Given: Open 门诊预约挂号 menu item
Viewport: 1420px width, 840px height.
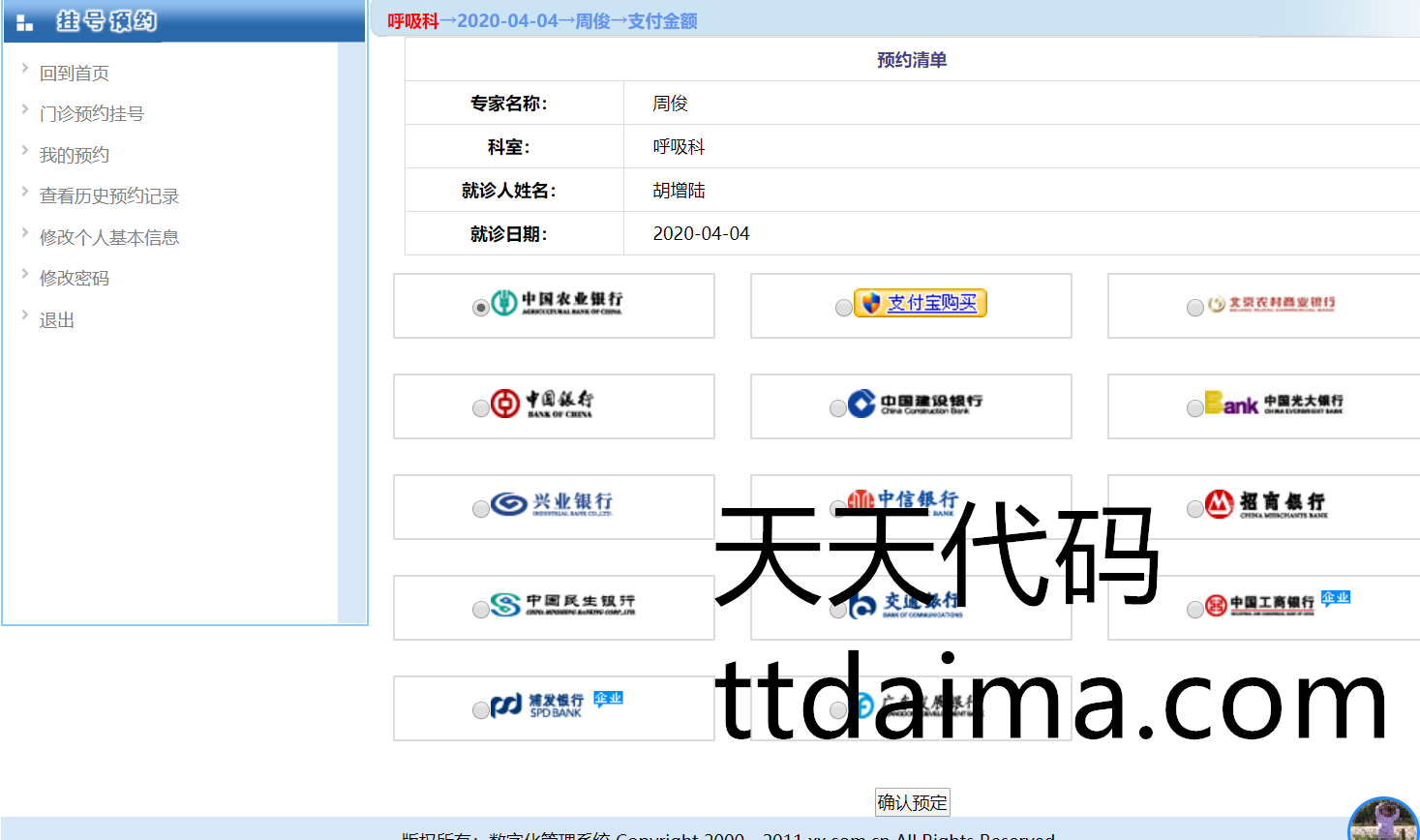Looking at the screenshot, I should [92, 114].
